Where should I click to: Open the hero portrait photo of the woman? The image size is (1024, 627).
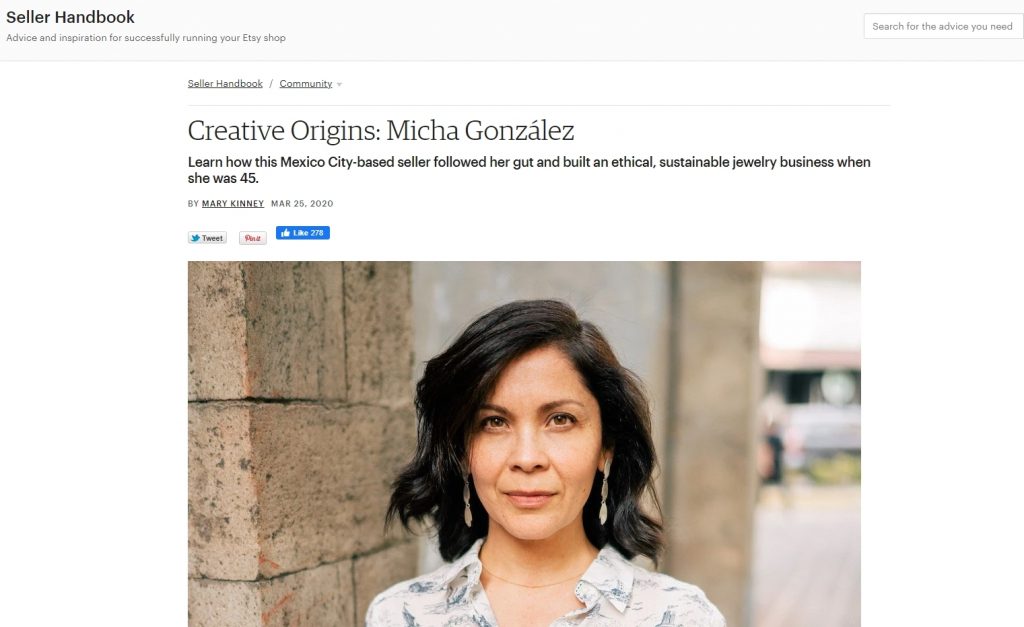tap(524, 444)
